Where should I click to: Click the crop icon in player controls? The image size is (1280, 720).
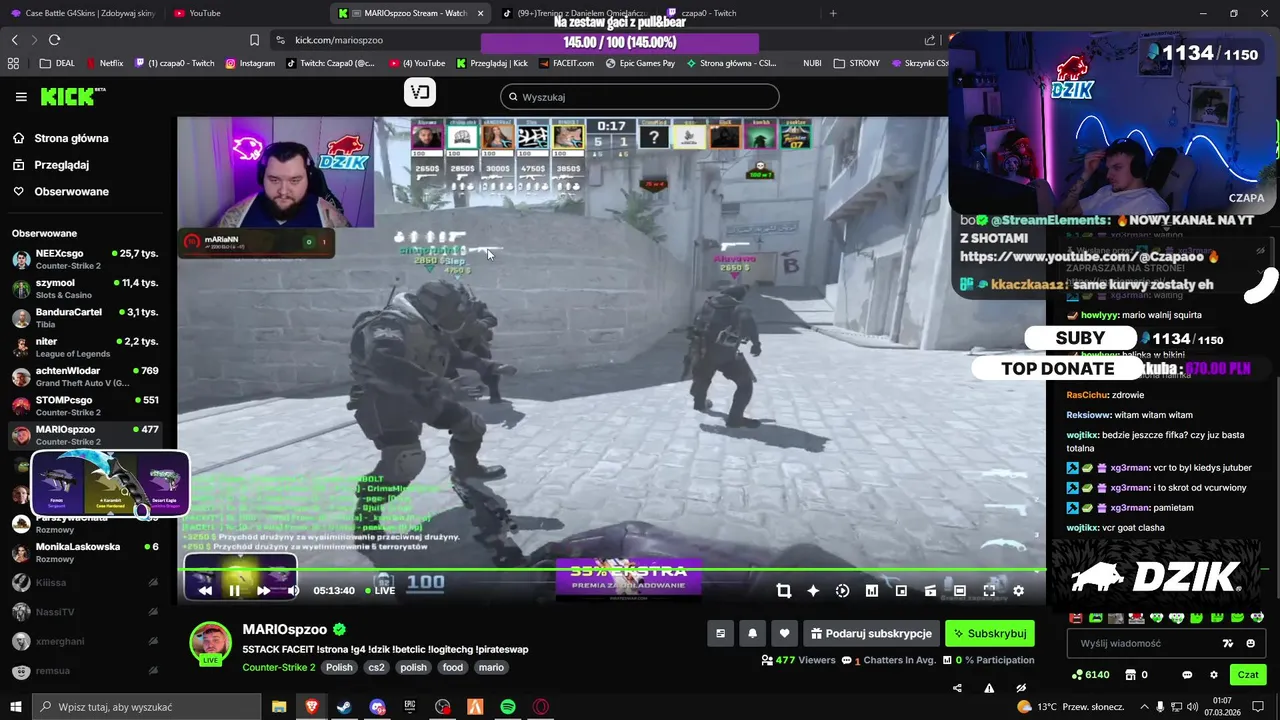tap(783, 591)
